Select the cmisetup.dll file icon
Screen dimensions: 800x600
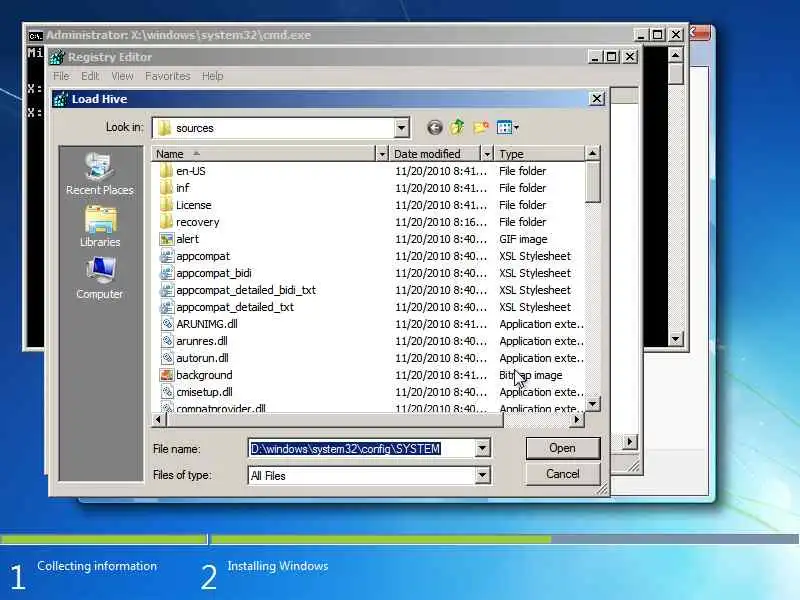[166, 392]
